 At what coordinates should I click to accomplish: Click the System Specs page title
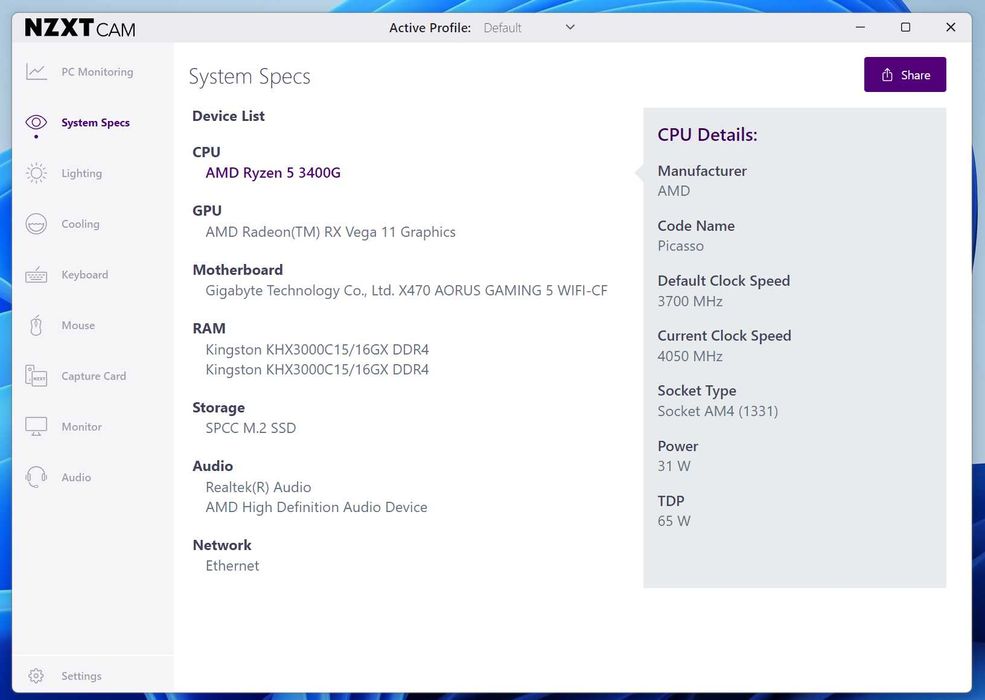249,76
